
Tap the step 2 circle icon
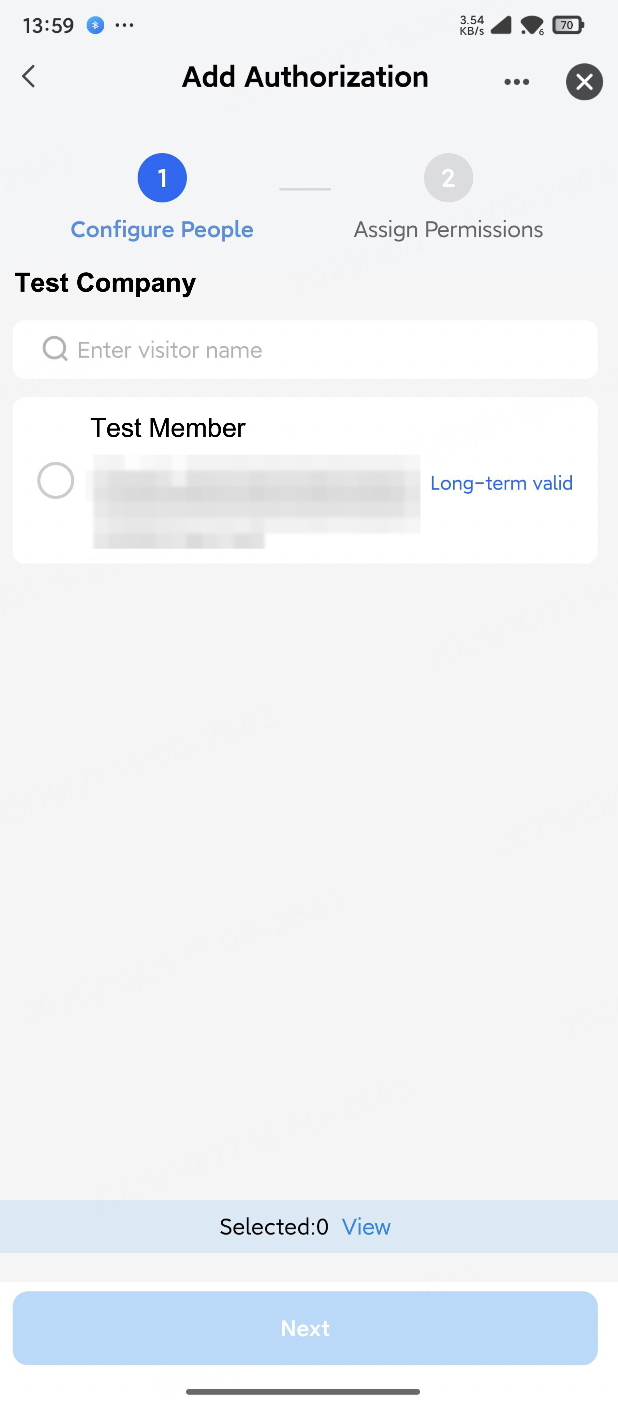448,179
